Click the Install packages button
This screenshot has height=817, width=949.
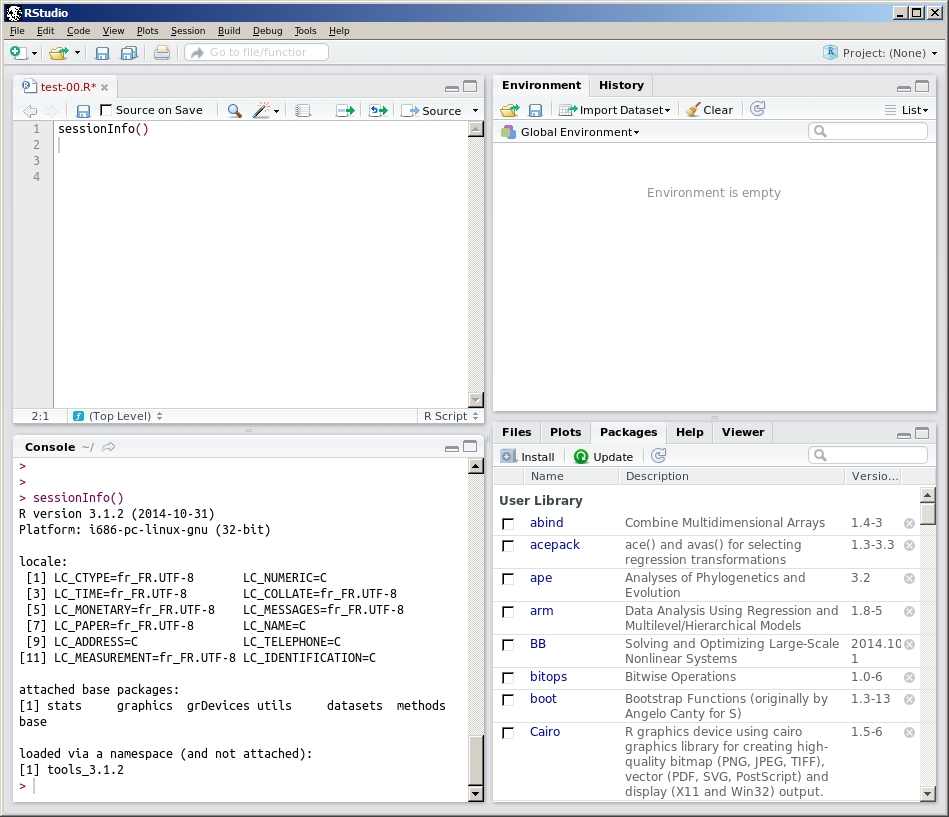[528, 456]
